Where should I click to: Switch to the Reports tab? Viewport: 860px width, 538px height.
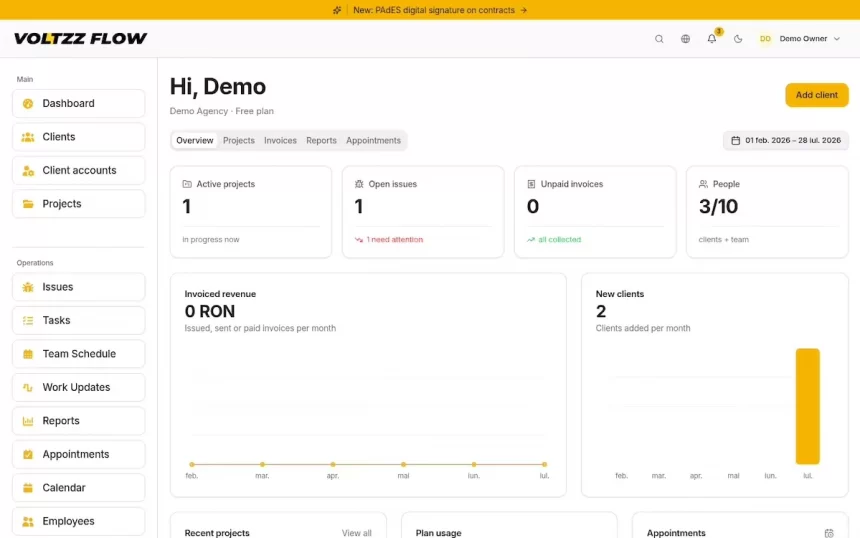[321, 140]
